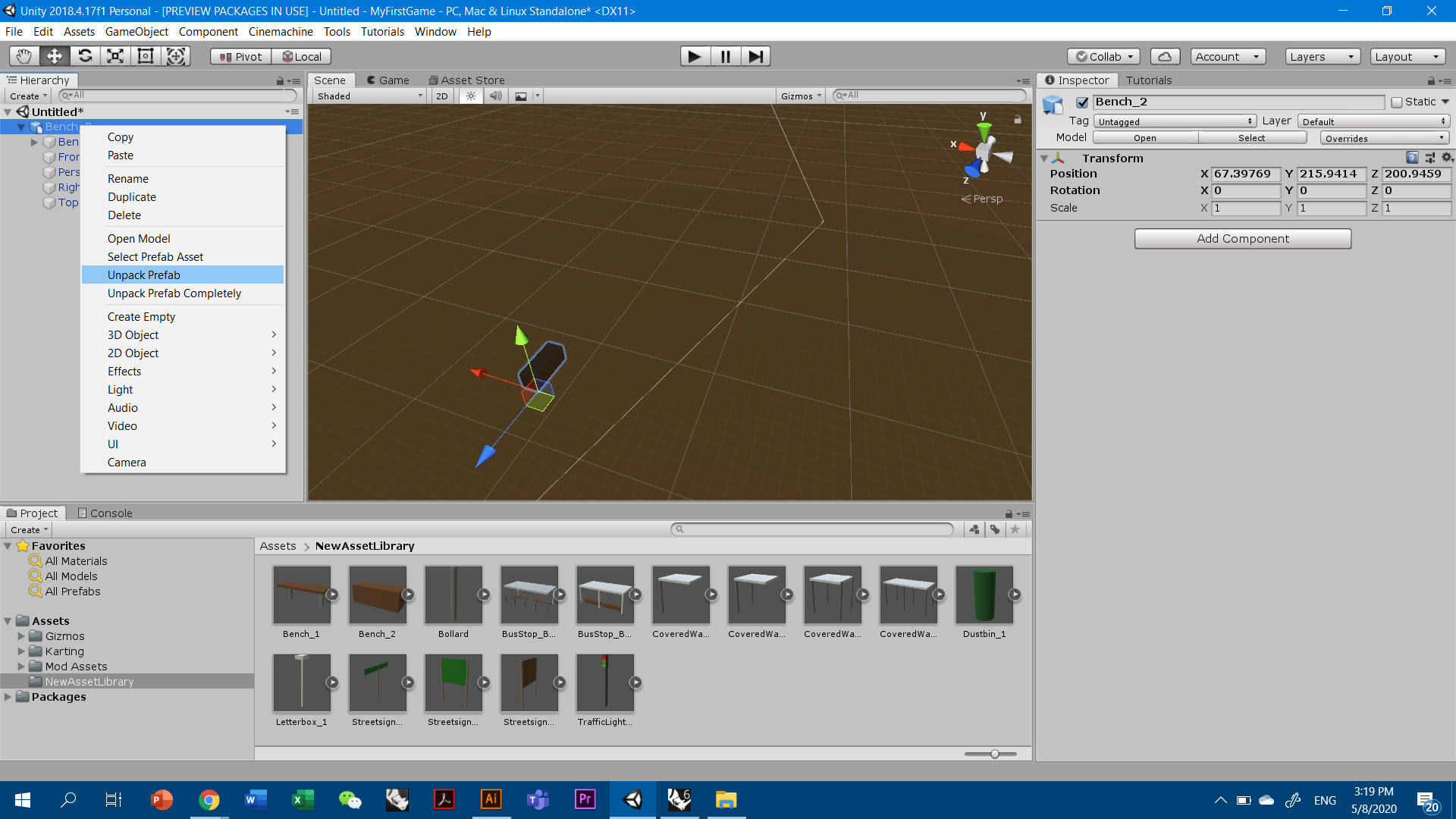Select the combined Transform tool

pyautogui.click(x=176, y=56)
